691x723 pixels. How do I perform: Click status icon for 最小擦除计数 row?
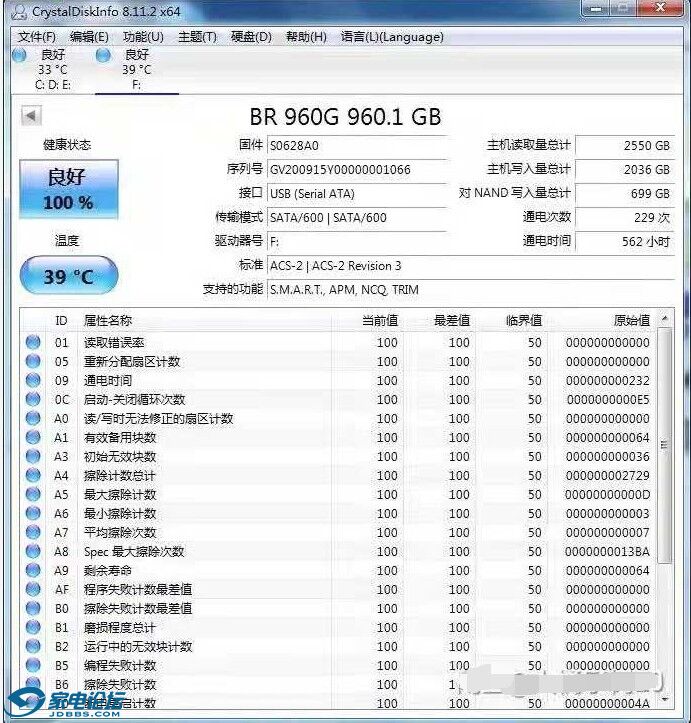coord(33,513)
